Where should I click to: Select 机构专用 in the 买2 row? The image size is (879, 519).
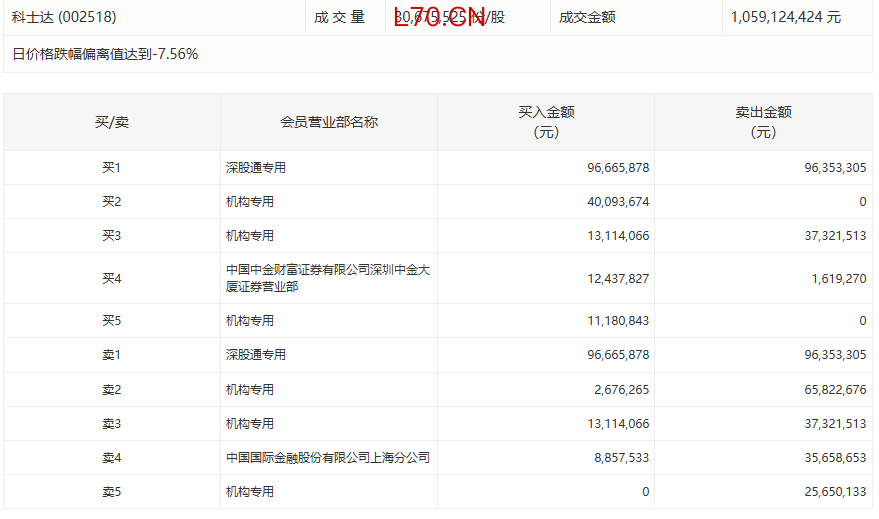click(x=250, y=202)
